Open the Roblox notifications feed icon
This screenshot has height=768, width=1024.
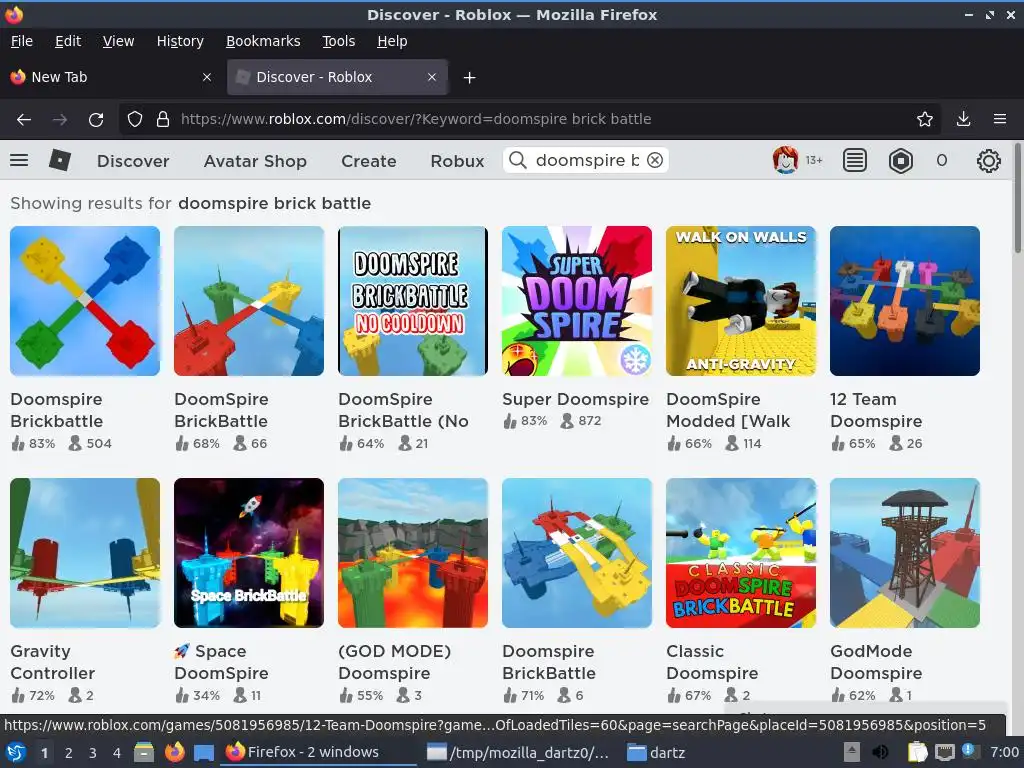click(855, 160)
